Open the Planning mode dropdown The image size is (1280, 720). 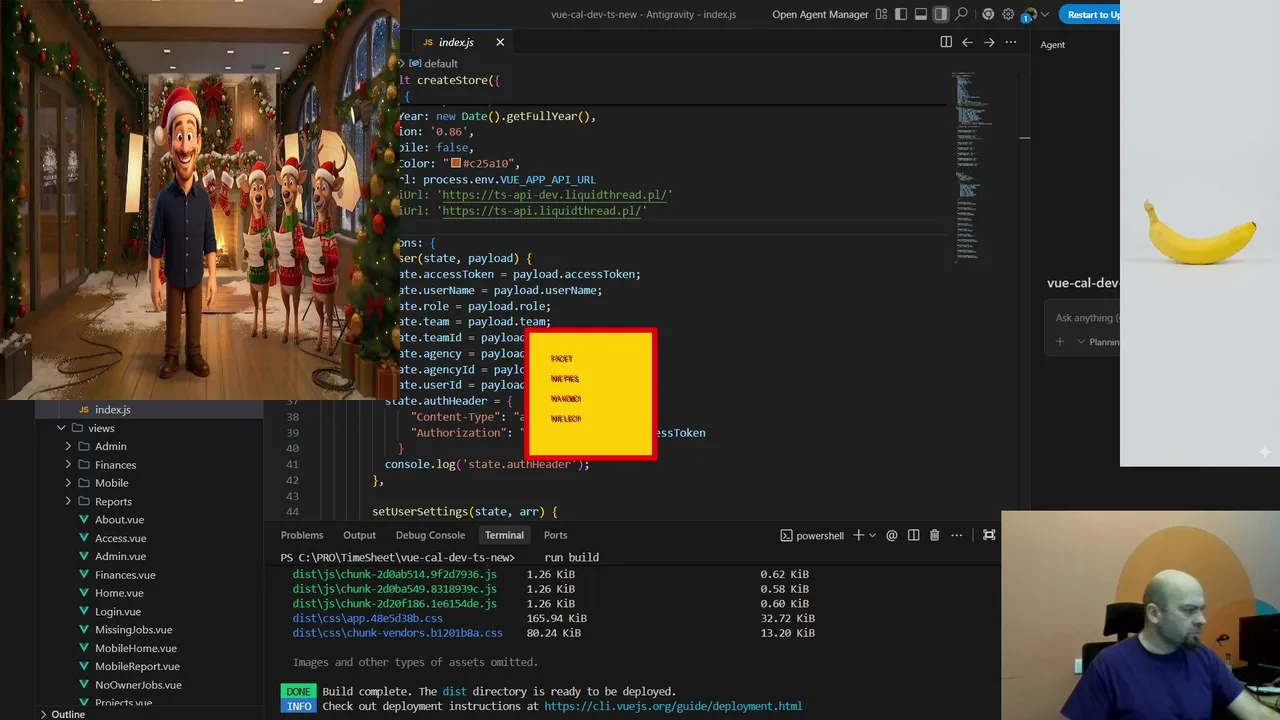click(1098, 342)
